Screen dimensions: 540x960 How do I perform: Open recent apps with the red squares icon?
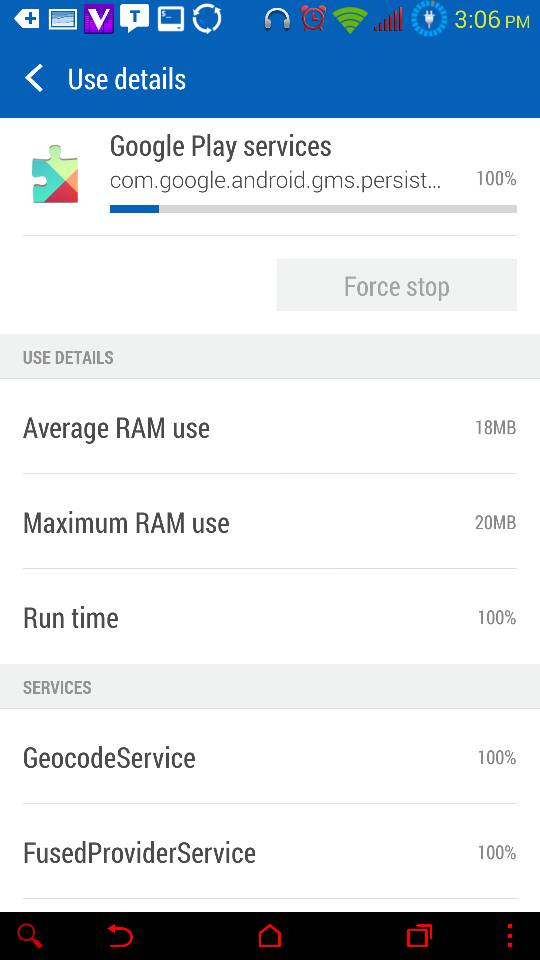[x=419, y=936]
